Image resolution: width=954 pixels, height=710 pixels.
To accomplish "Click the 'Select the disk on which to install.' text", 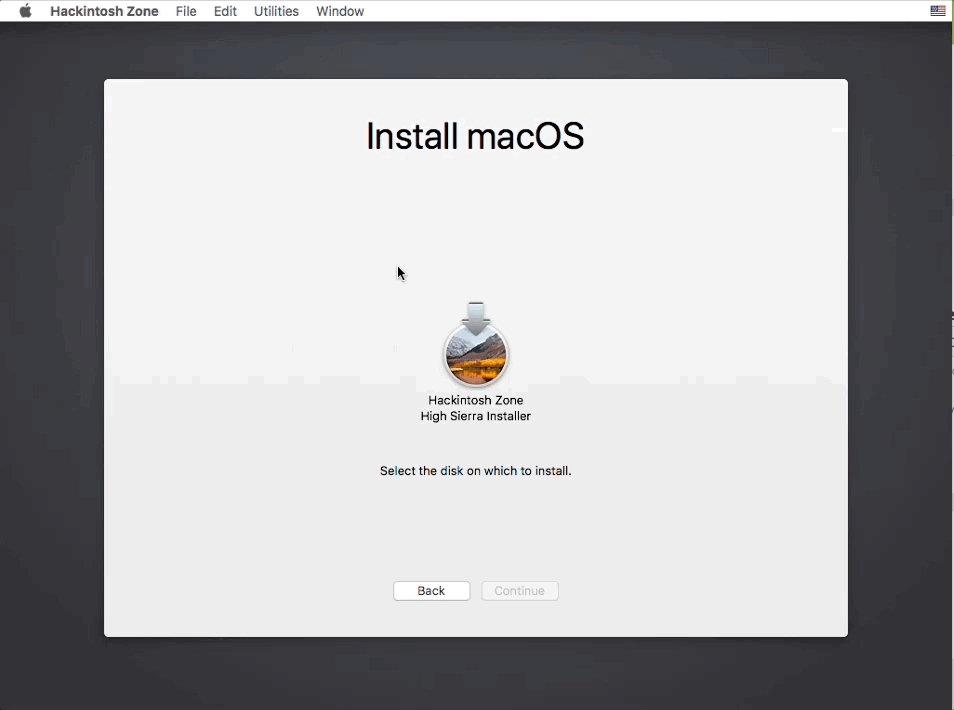I will pyautogui.click(x=476, y=471).
